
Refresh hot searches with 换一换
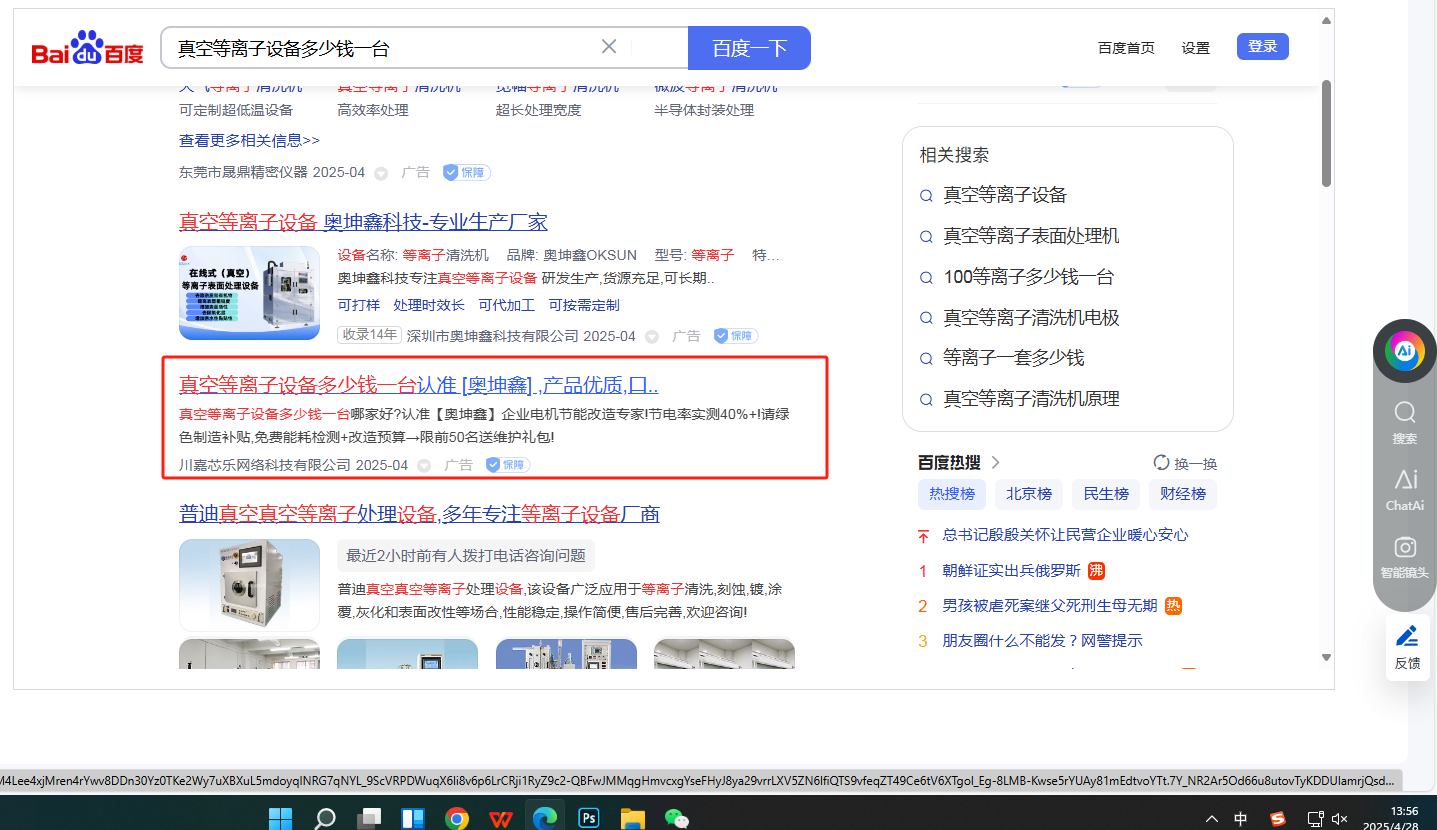coord(1185,464)
